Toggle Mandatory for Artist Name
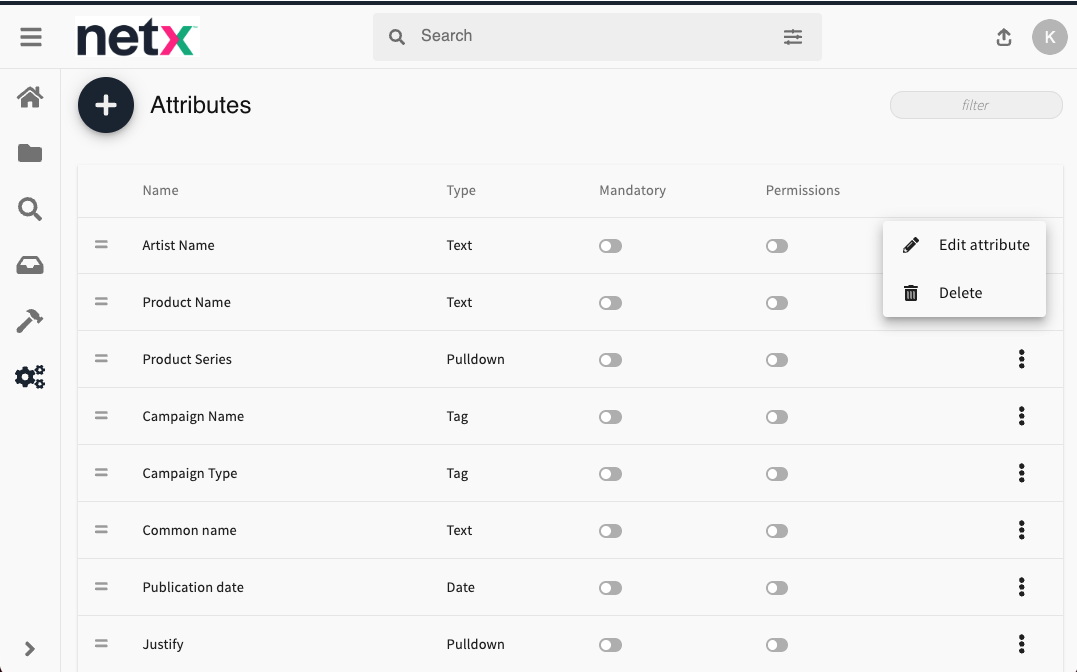 (x=610, y=246)
